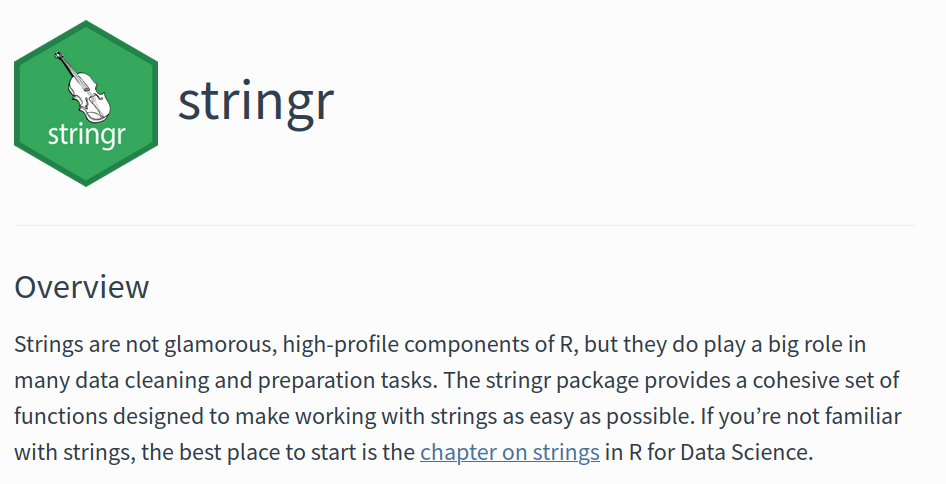The width and height of the screenshot is (946, 484).
Task: Click the word "Strings" starting the paragraph
Action: (x=46, y=345)
